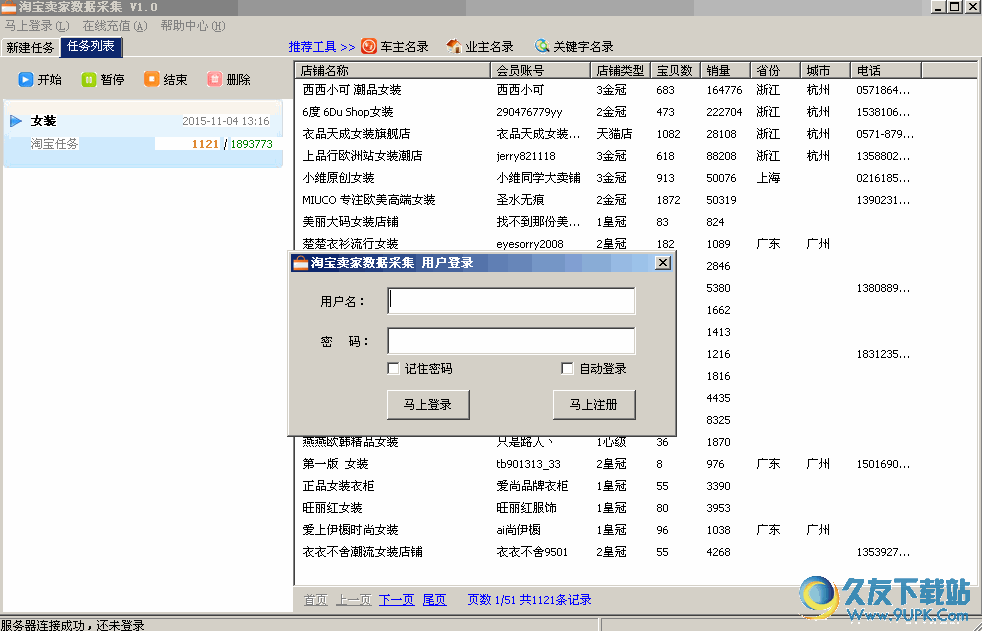
Task: Open the 业主名录 house icon
Action: (454, 46)
